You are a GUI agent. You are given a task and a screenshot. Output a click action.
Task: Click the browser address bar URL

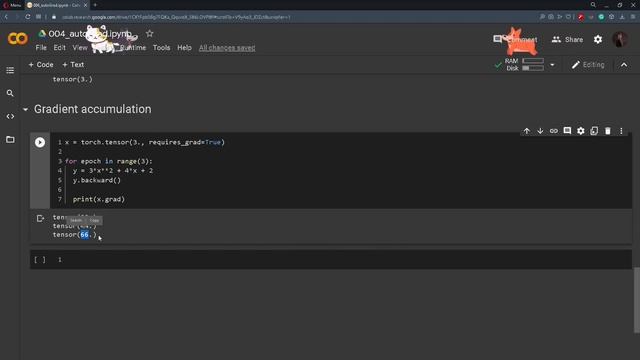pos(176,17)
